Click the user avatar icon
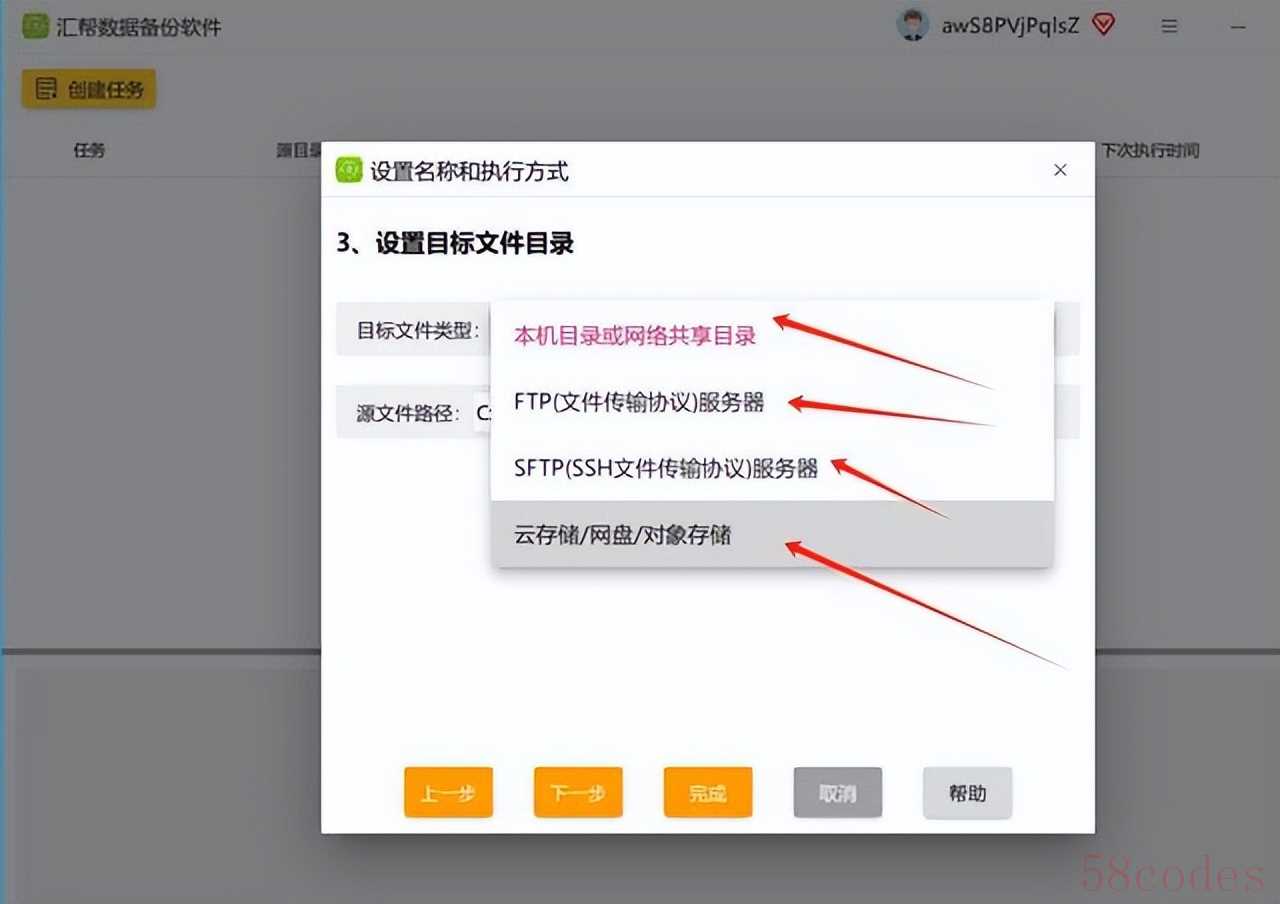Viewport: 1280px width, 904px height. [x=912, y=26]
